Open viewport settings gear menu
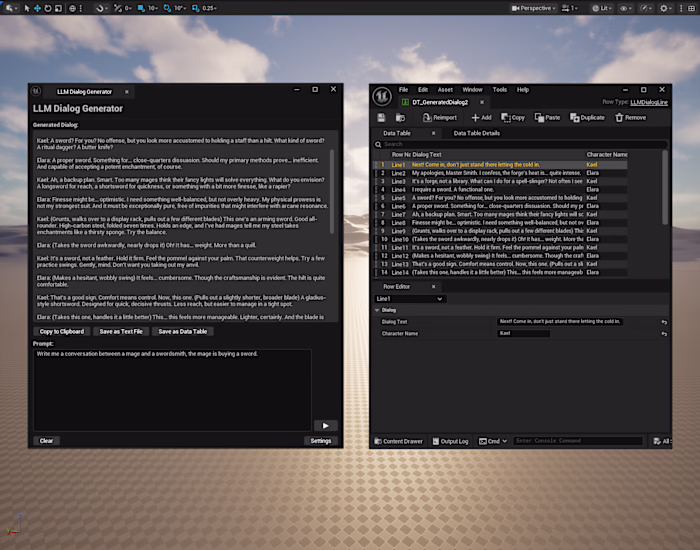Image resolution: width=700 pixels, height=550 pixels. tap(666, 8)
